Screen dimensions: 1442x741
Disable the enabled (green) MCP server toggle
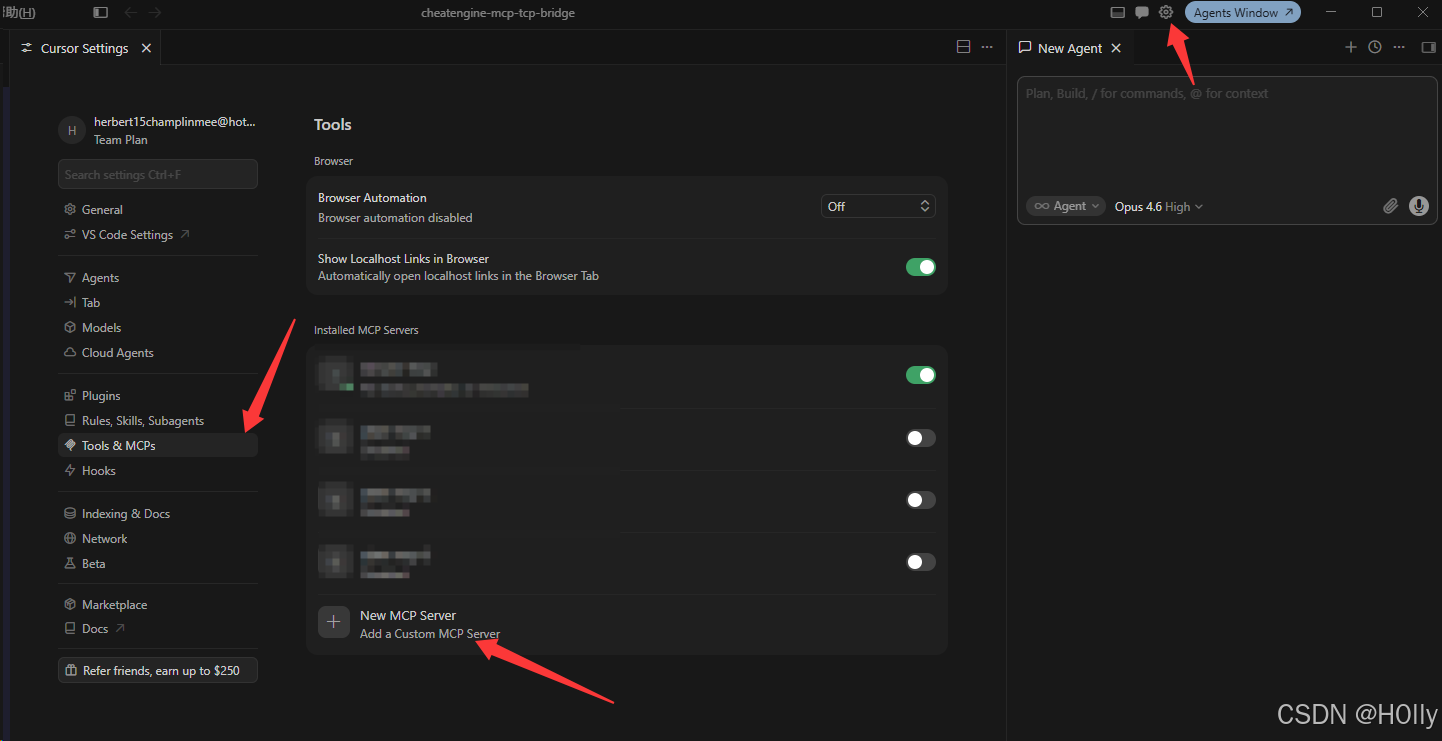921,375
